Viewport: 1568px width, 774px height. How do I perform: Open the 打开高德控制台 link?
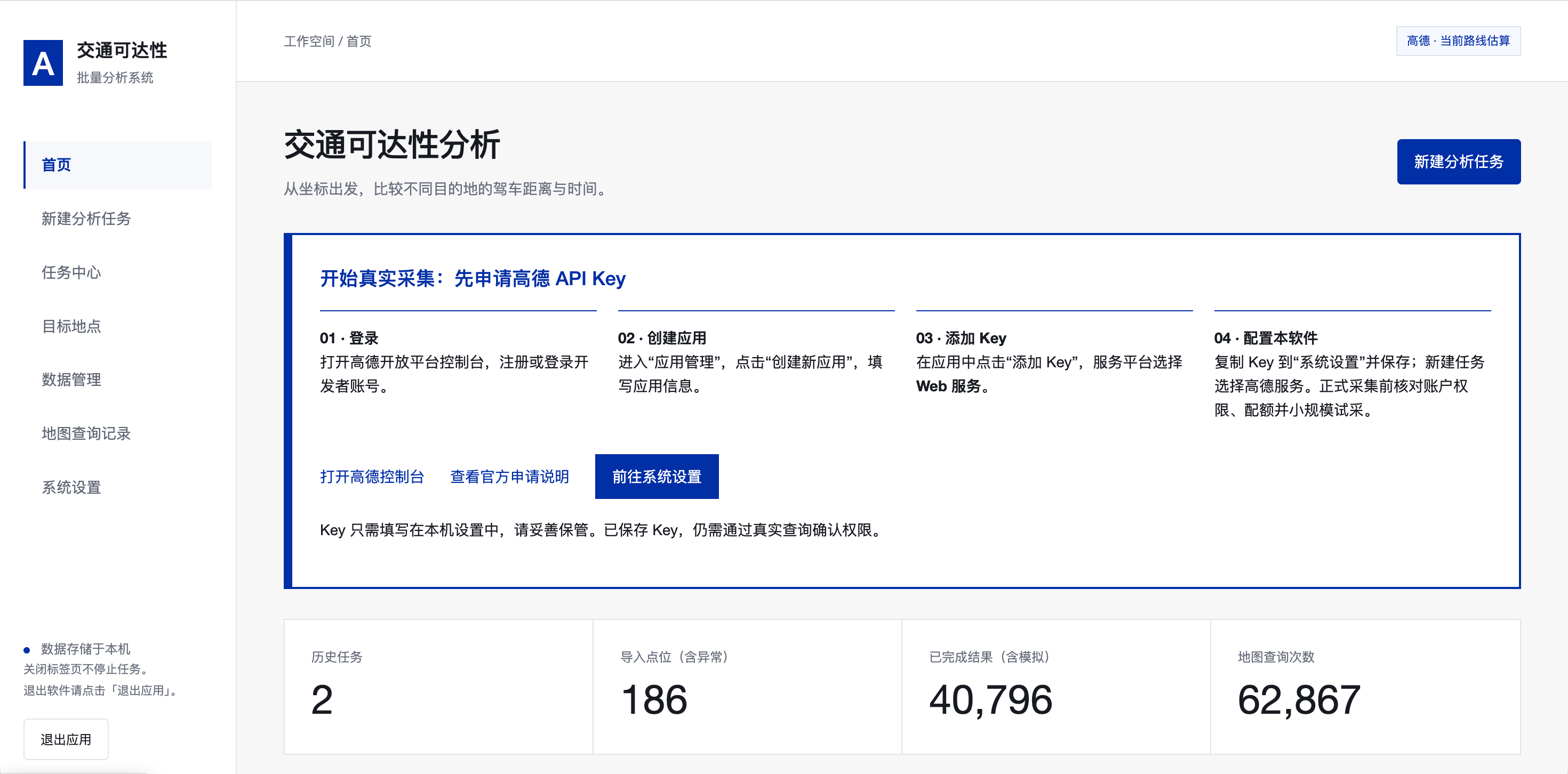372,477
